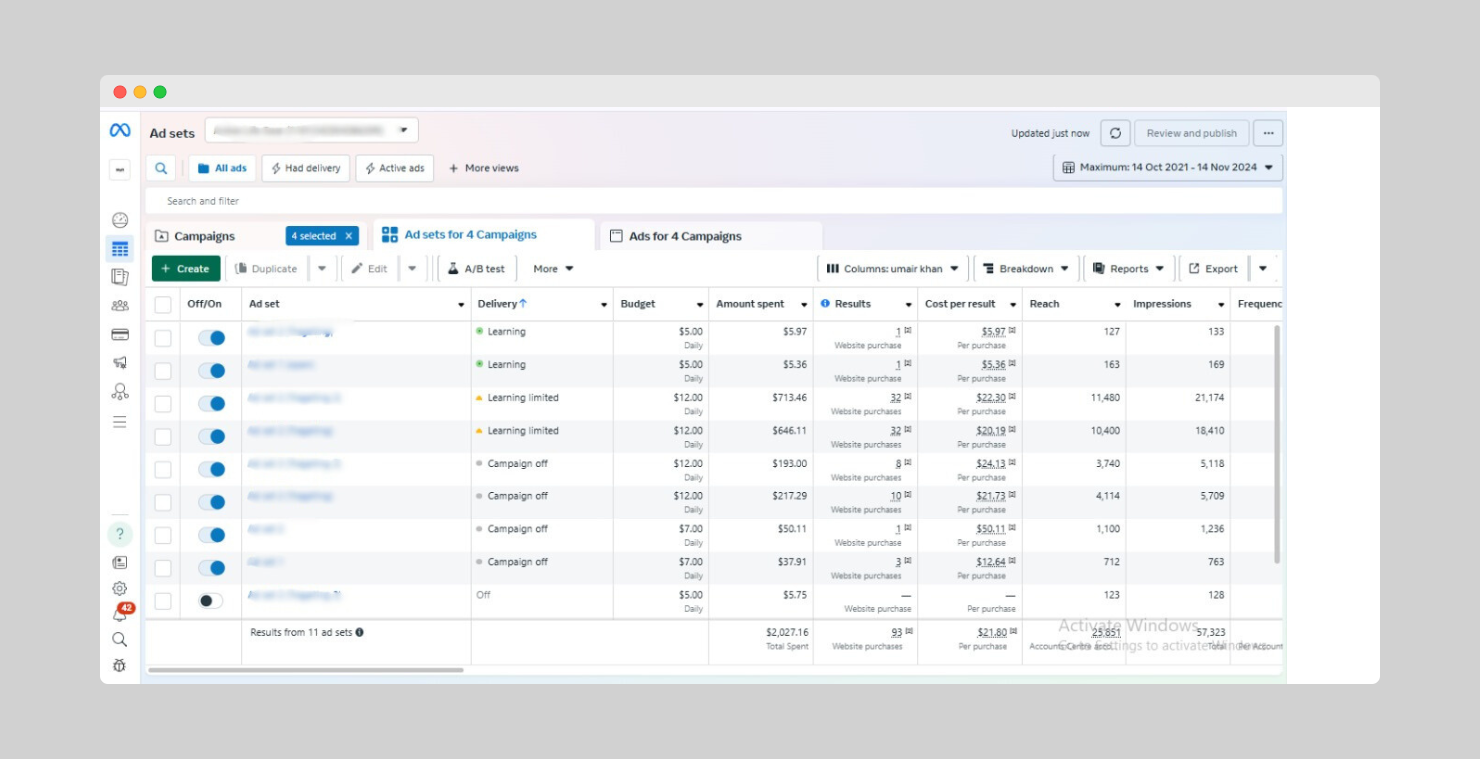Click the bug report icon in sidebar

pyautogui.click(x=120, y=666)
